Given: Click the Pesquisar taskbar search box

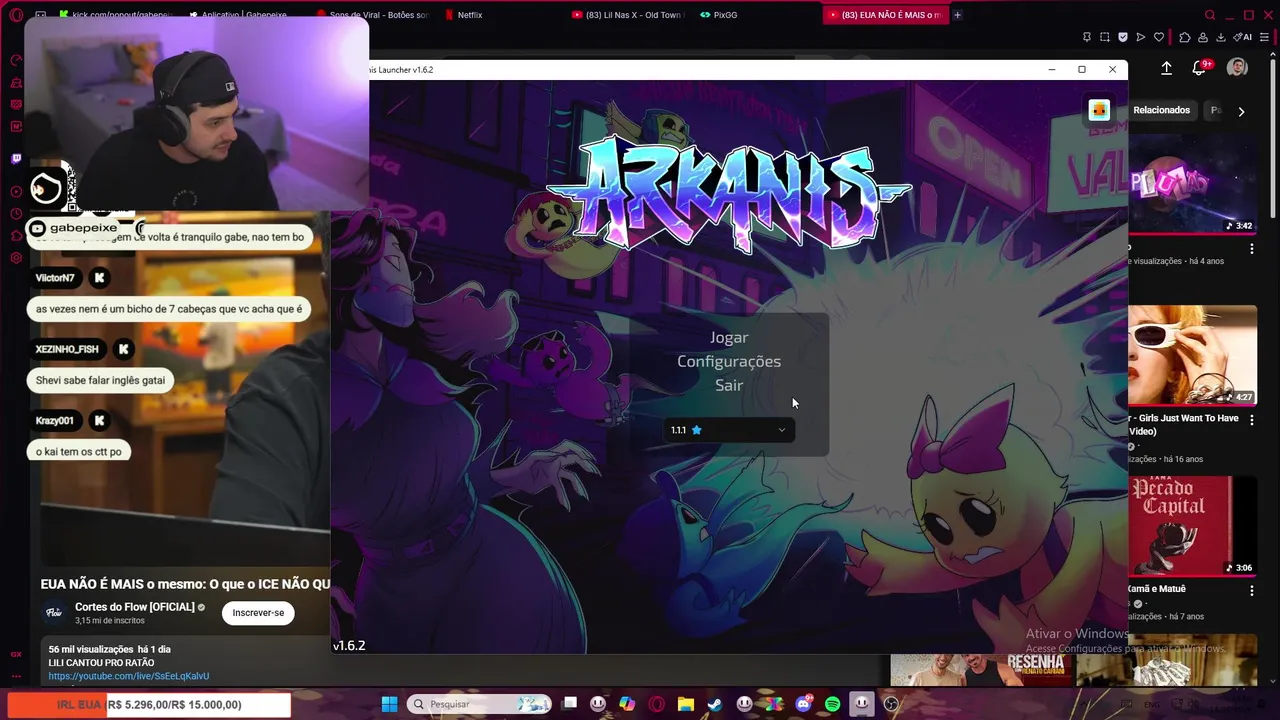Looking at the screenshot, I should pos(479,704).
